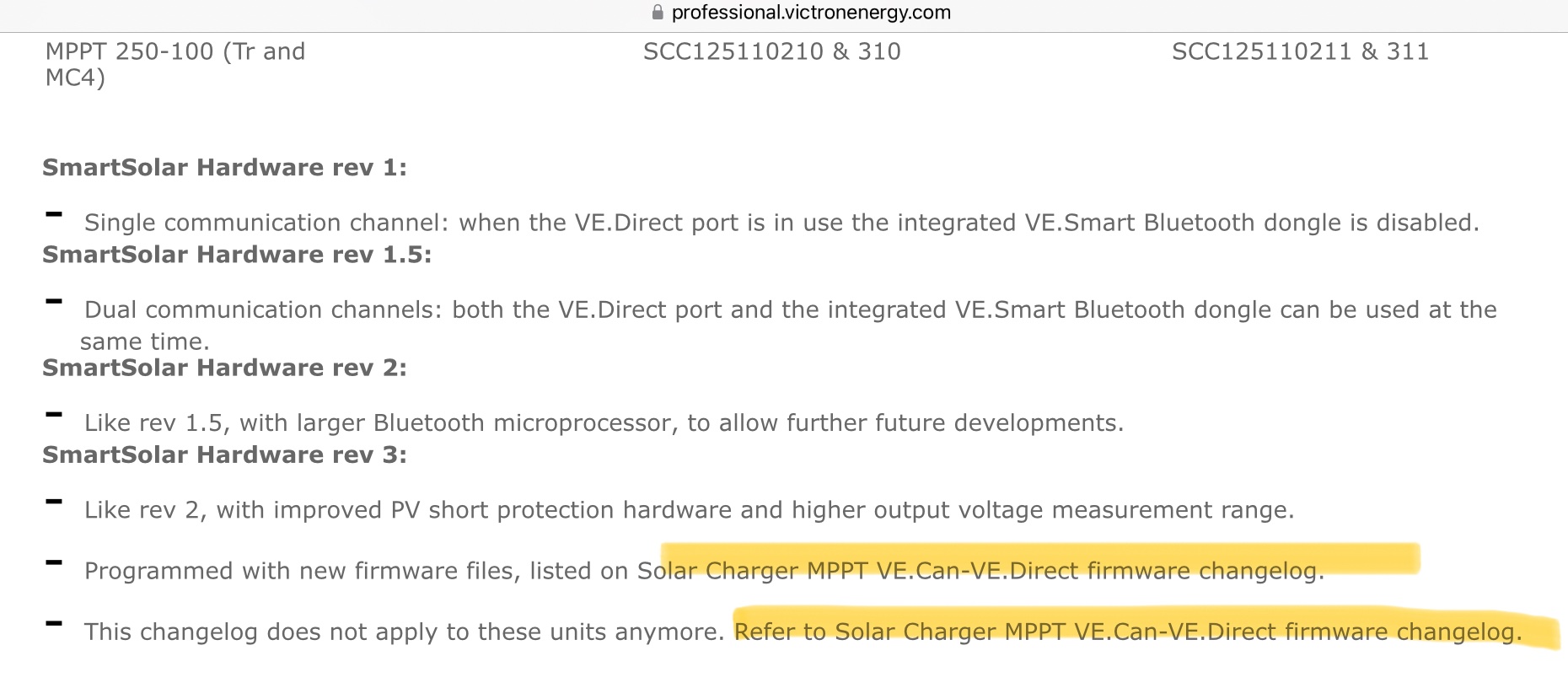This screenshot has width=1568, height=699.
Task: Click the lock icon in the address bar
Action: (658, 13)
